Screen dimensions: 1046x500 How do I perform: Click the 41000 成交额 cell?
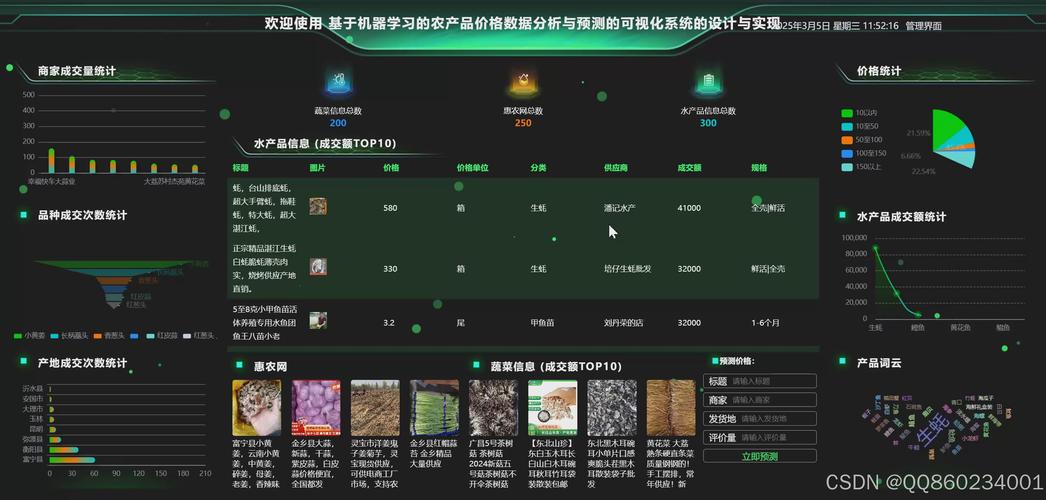[689, 208]
